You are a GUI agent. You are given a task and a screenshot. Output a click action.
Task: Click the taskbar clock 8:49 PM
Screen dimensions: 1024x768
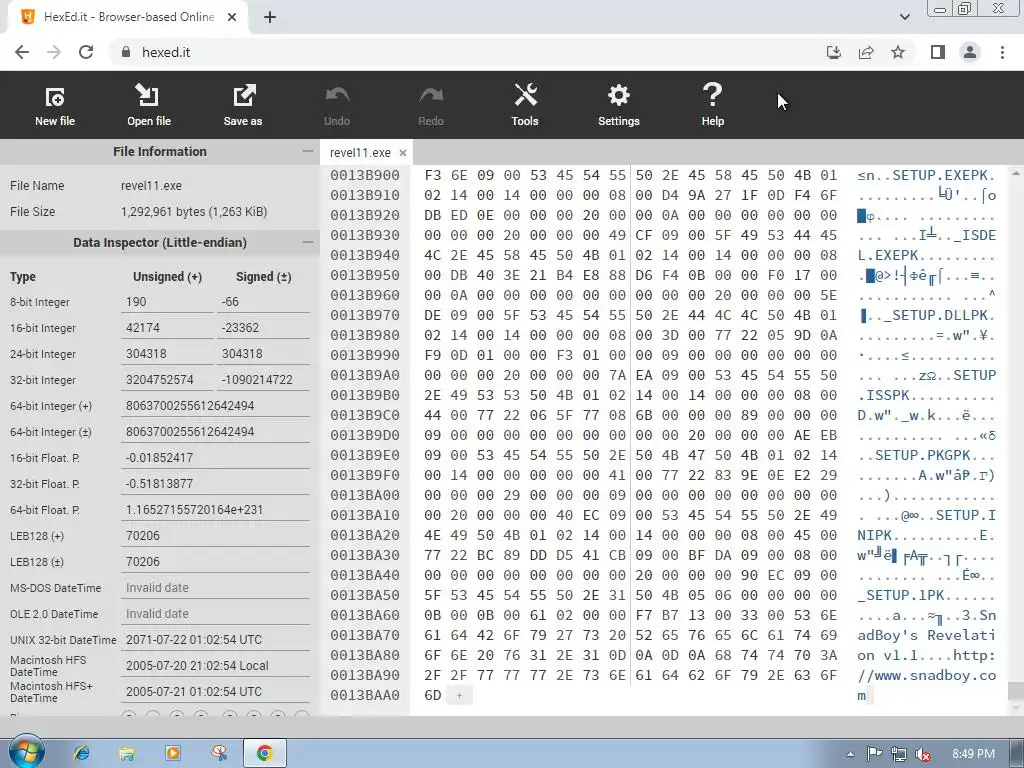pyautogui.click(x=973, y=754)
